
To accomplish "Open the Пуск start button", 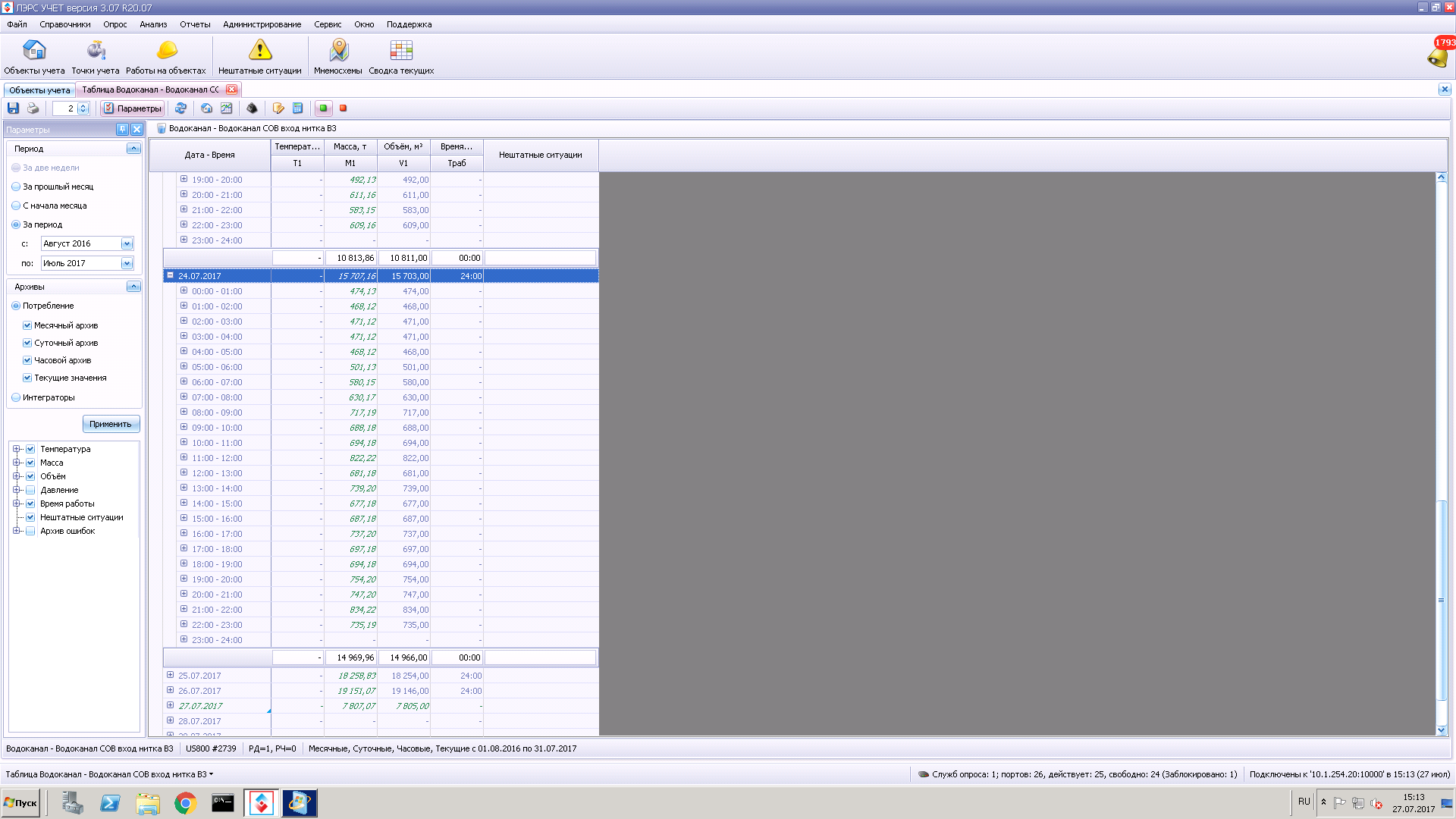I will pos(20,803).
